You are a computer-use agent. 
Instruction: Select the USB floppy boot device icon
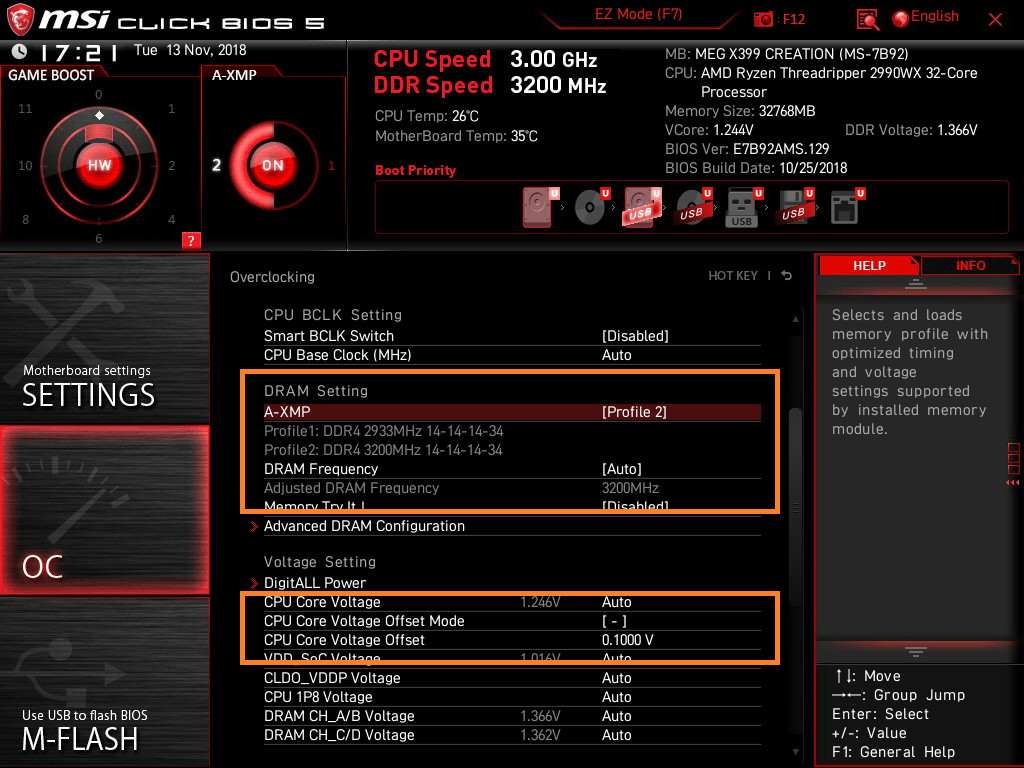pos(795,206)
